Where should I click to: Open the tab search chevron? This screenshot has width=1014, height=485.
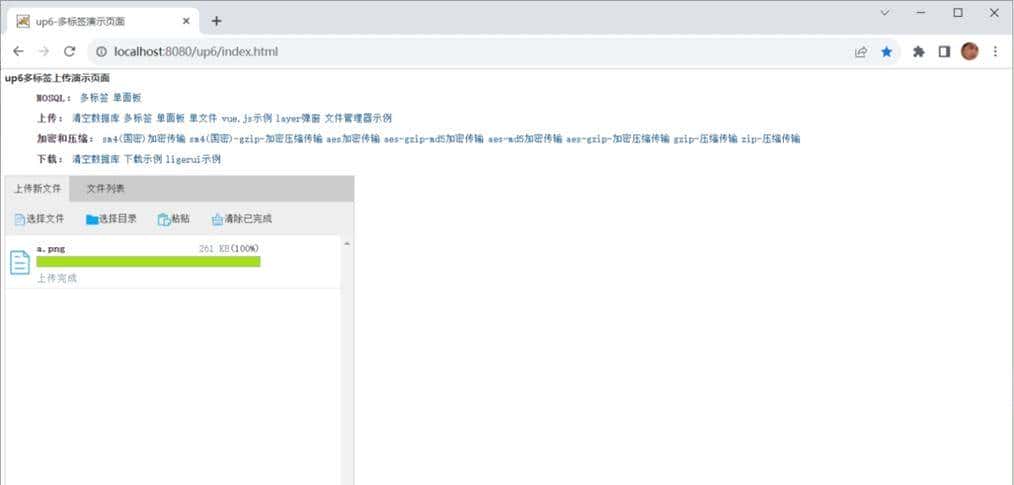pos(885,12)
